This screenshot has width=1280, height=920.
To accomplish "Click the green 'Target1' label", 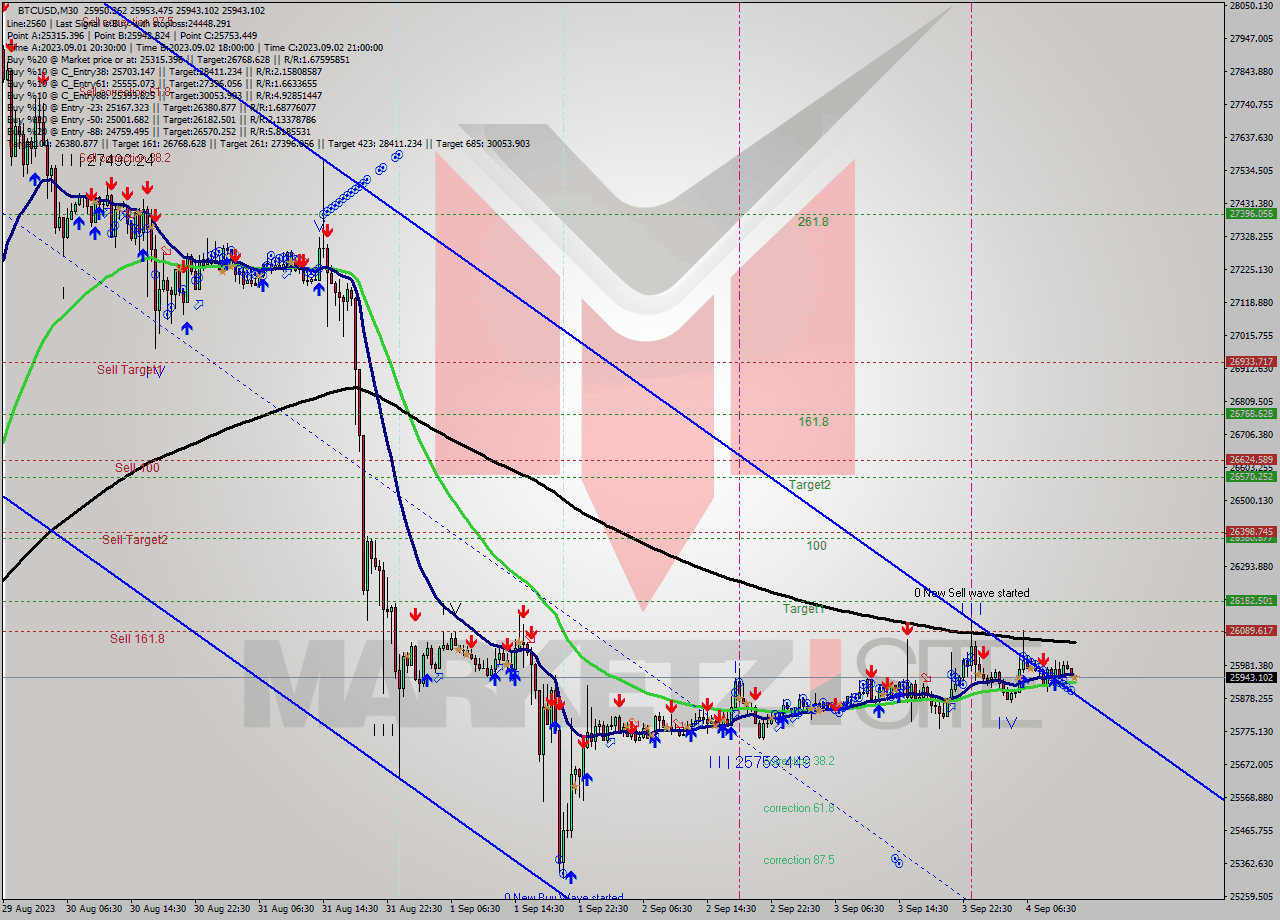I will 803,609.
